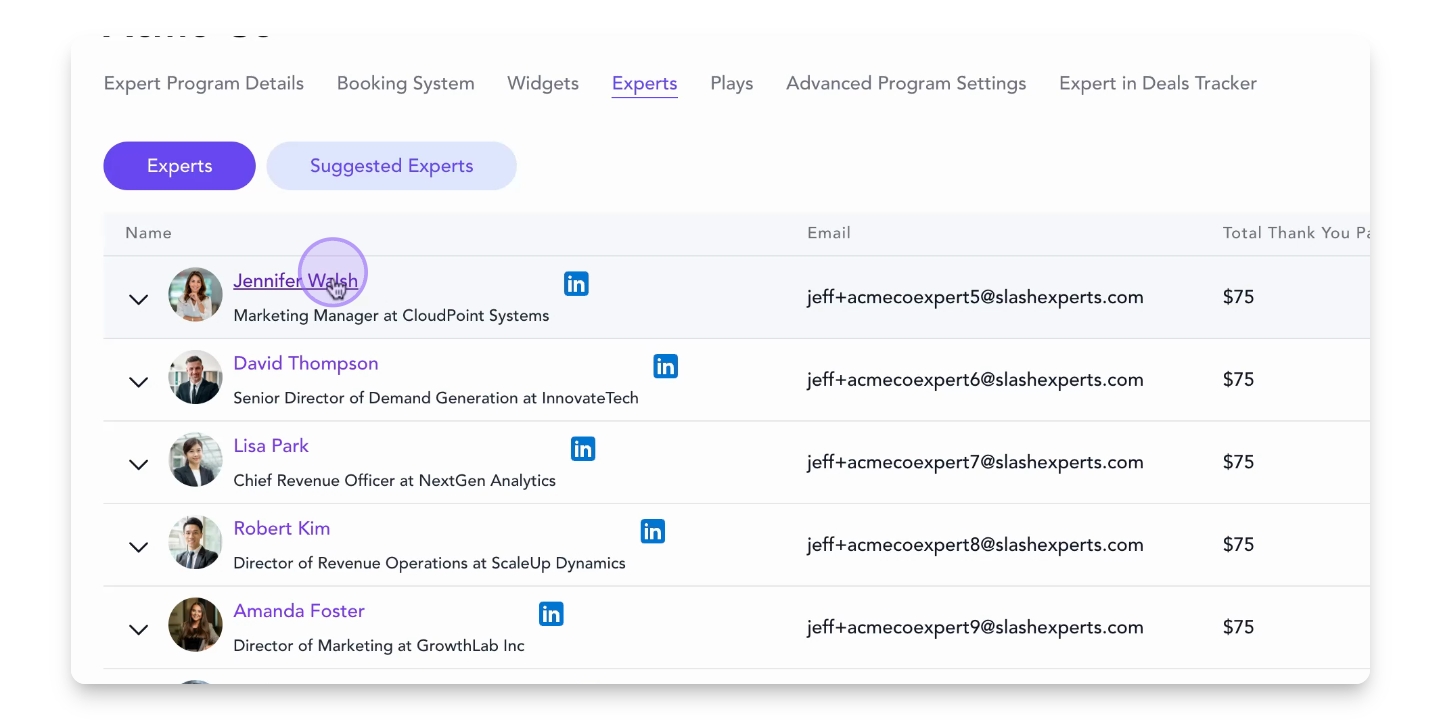Expand Lisa Park's row chevron

[139, 464]
